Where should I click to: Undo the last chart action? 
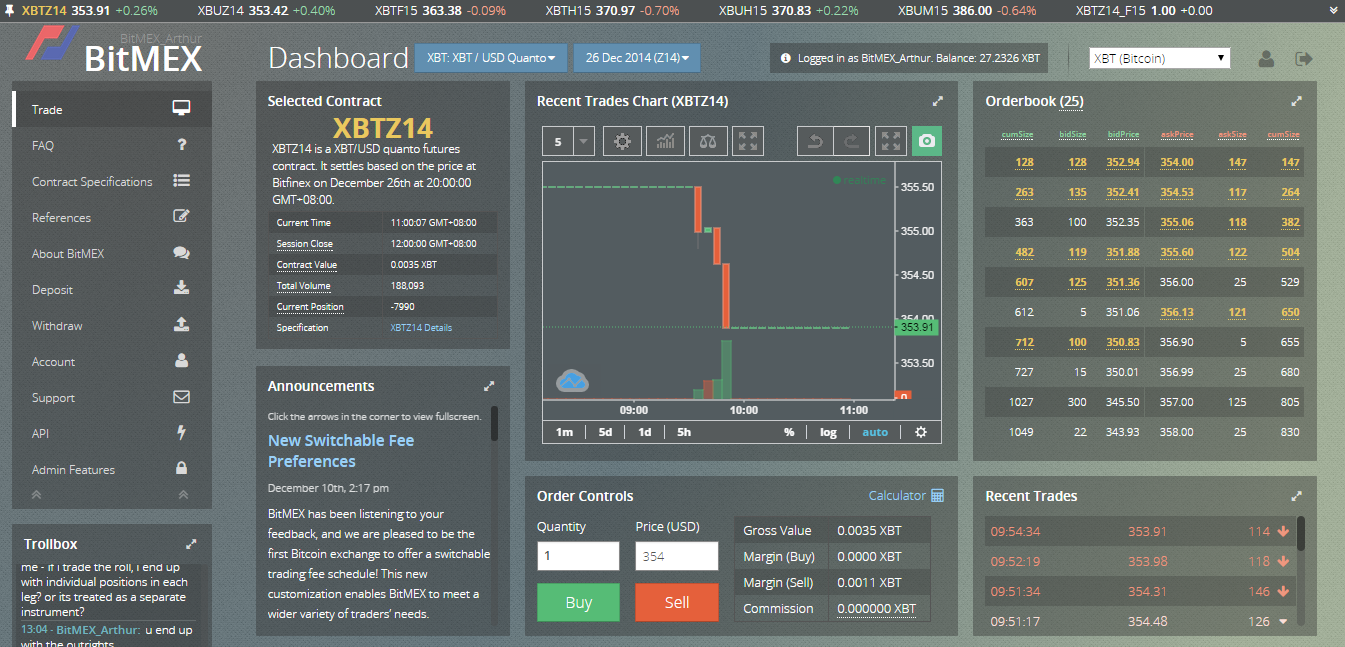pyautogui.click(x=815, y=141)
